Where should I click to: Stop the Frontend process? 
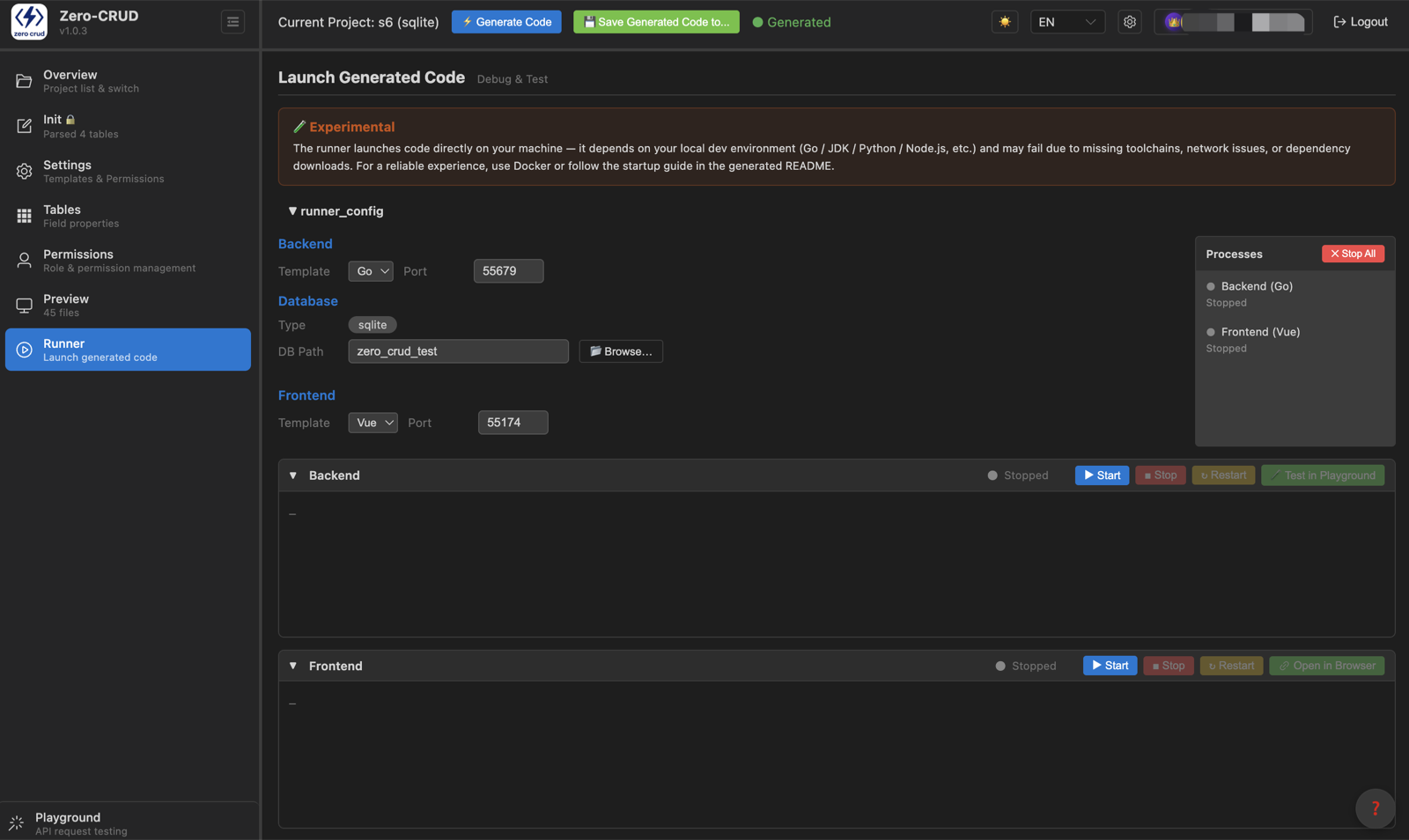tap(1168, 666)
